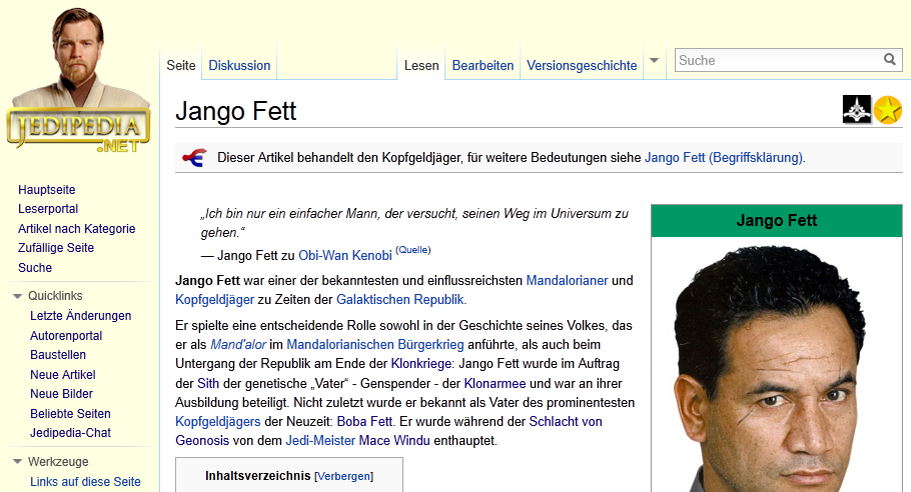Open the Versionsgeschichte tab
The image size is (911, 492).
click(x=582, y=66)
